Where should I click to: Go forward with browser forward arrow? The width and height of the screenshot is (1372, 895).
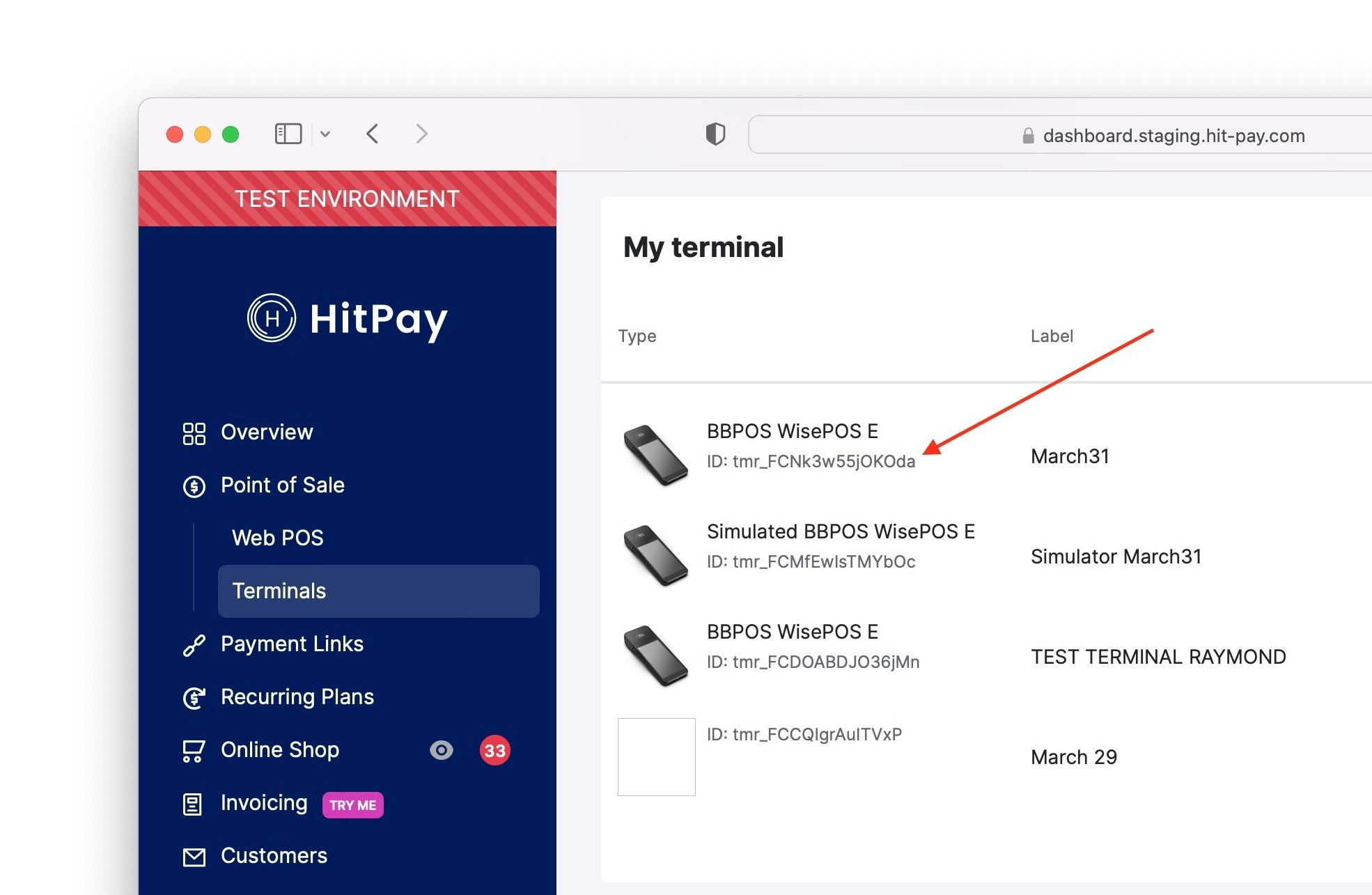click(421, 134)
